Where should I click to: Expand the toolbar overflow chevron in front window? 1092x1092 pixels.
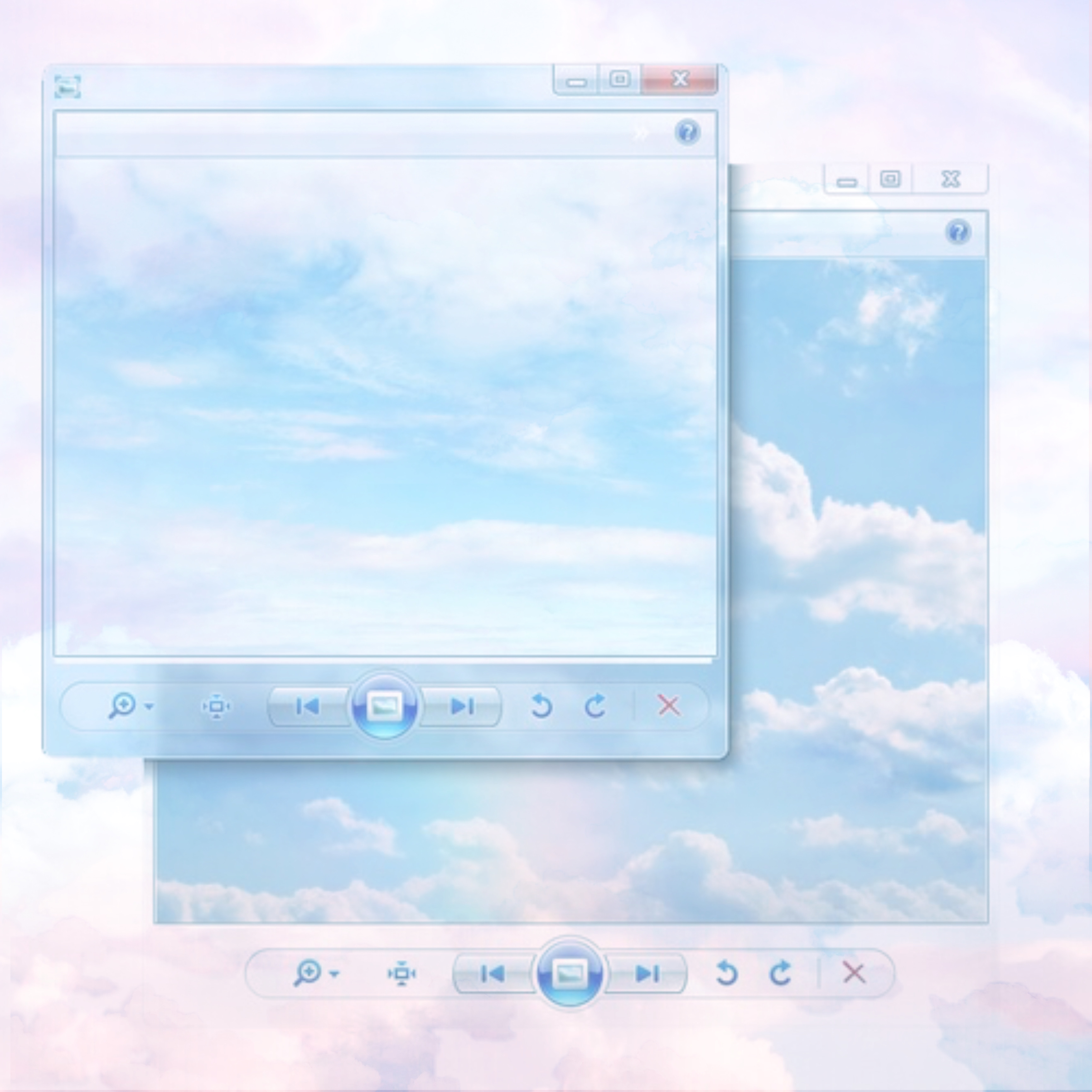pyautogui.click(x=640, y=133)
